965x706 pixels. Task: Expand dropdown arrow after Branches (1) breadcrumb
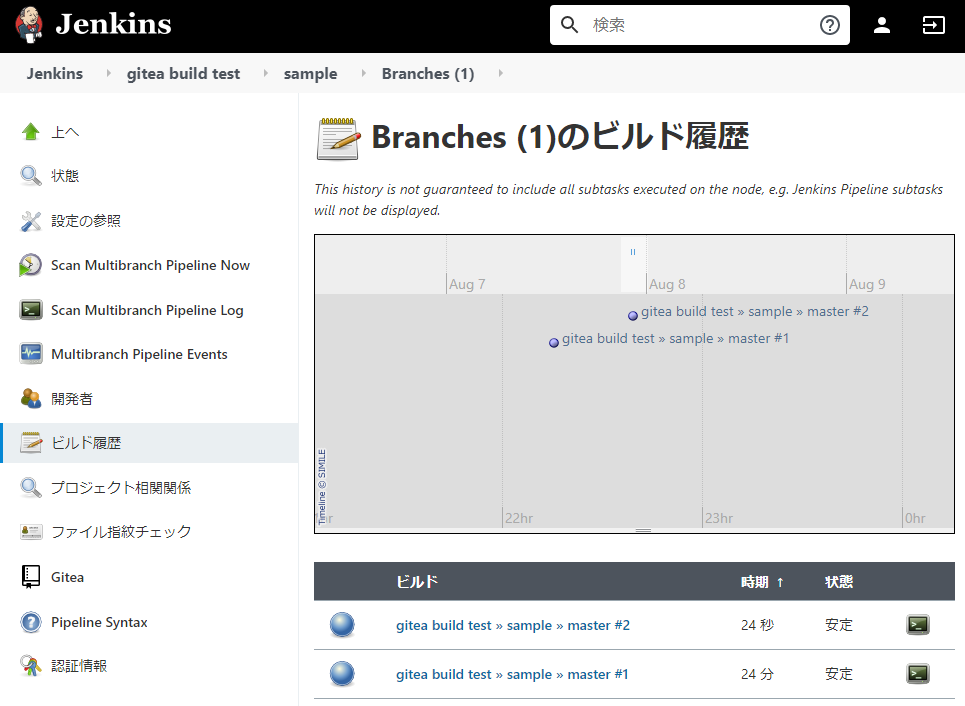[500, 73]
